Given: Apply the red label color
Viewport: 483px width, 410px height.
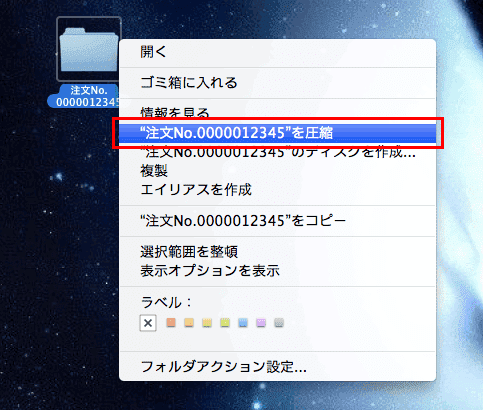Looking at the screenshot, I should click(171, 322).
